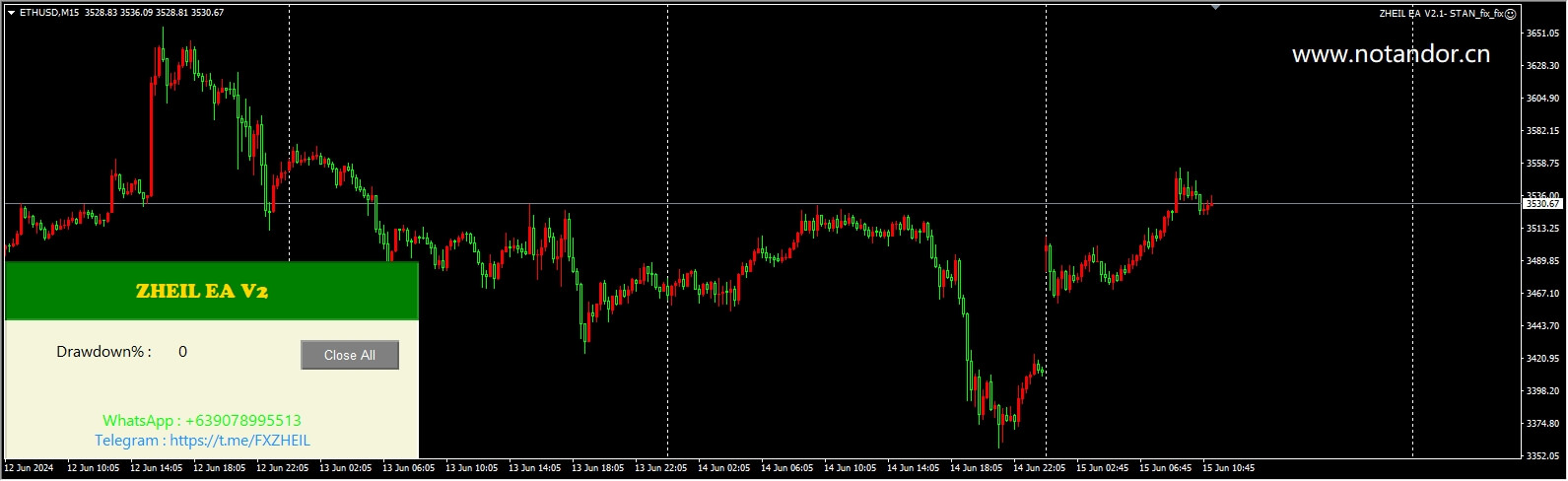Click the 12 Jun 18:05 time label
The width and height of the screenshot is (1568, 481).
click(x=219, y=468)
